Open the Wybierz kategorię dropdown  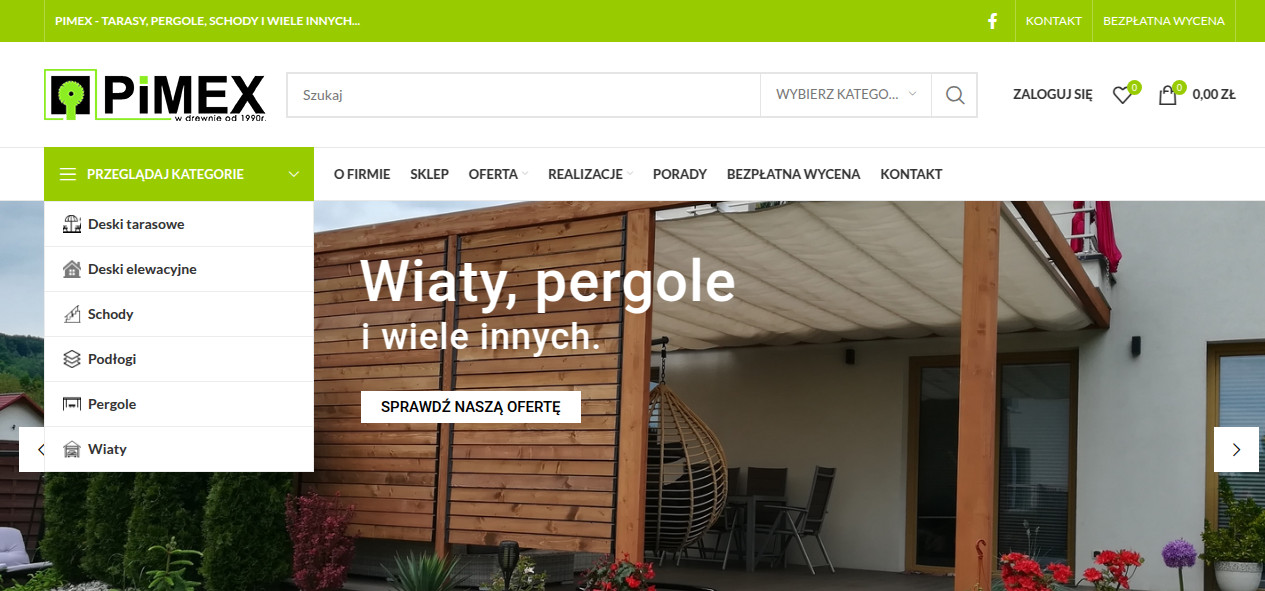tap(846, 95)
